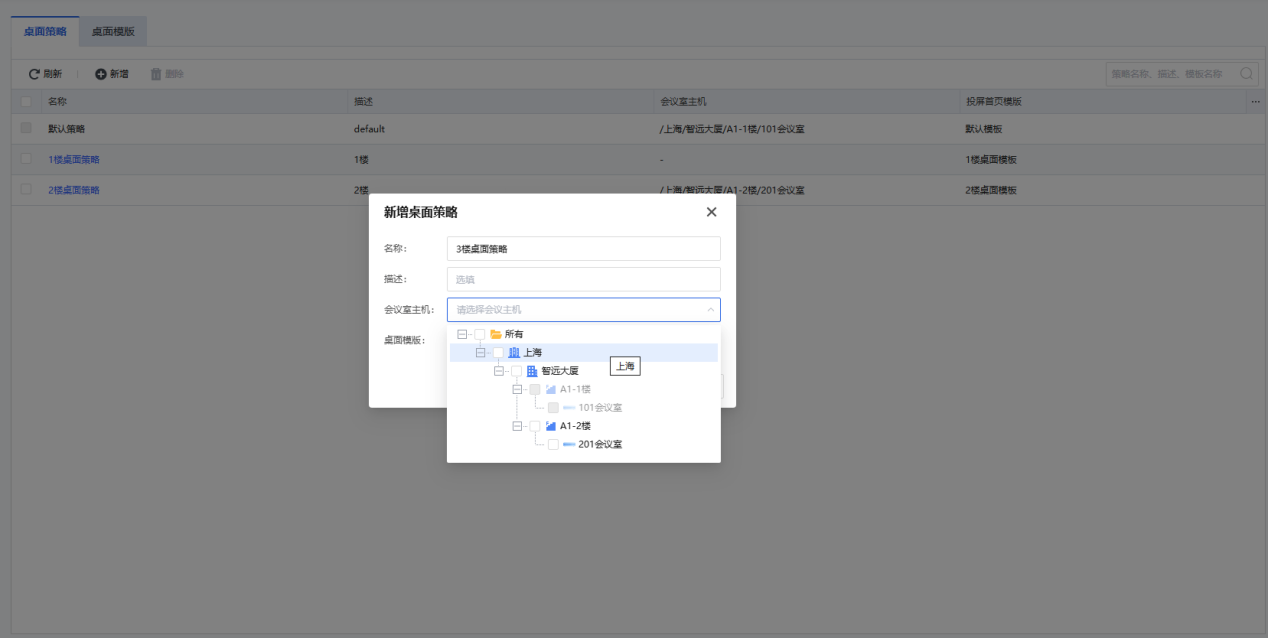Collapse the A1-2楼 tree node
The height and width of the screenshot is (638, 1268).
(x=517, y=426)
